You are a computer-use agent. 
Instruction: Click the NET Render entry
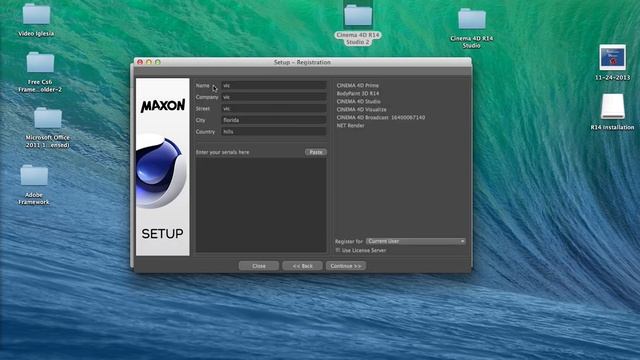click(350, 125)
